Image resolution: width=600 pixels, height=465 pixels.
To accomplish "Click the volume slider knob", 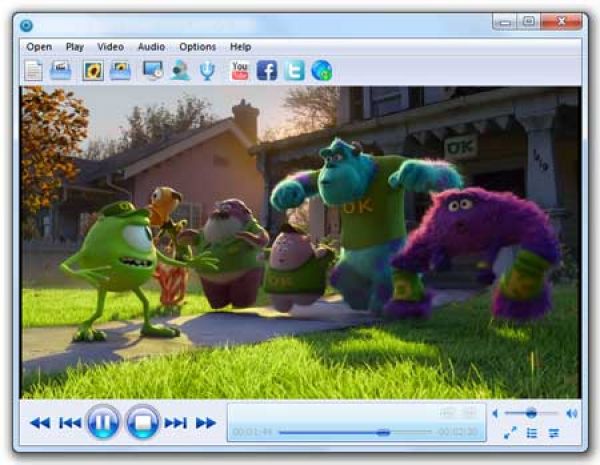I will pos(531,413).
